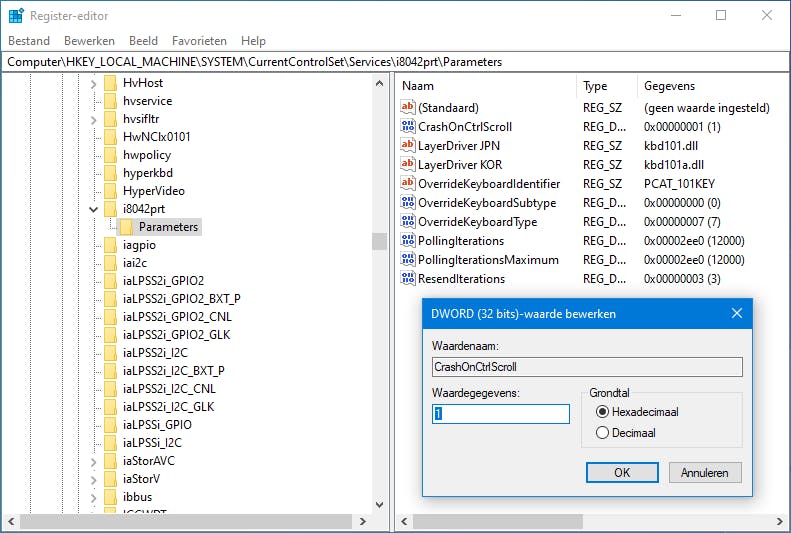Click the PollingIterations DWORD icon
The width and height of the screenshot is (791, 533).
[x=408, y=240]
